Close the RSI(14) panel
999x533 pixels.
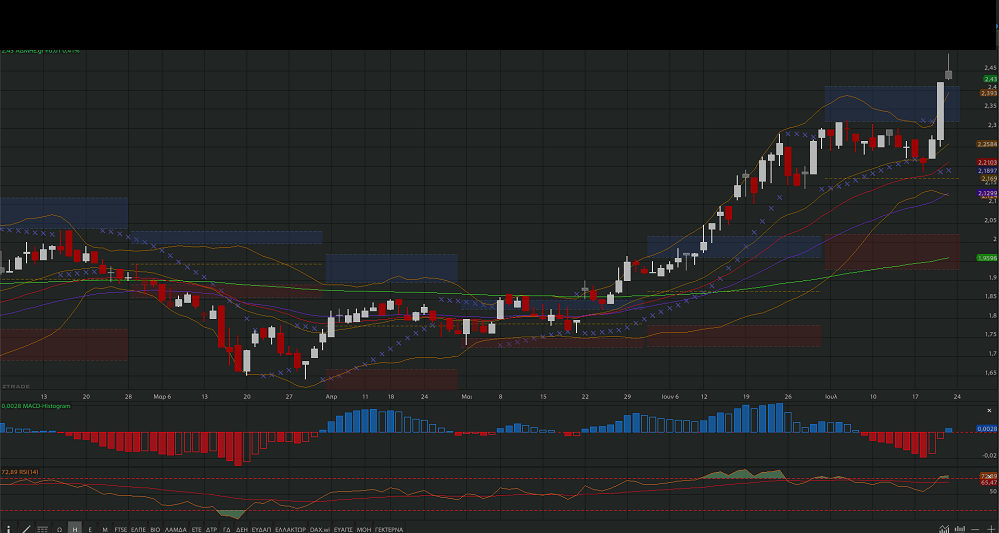coord(989,476)
